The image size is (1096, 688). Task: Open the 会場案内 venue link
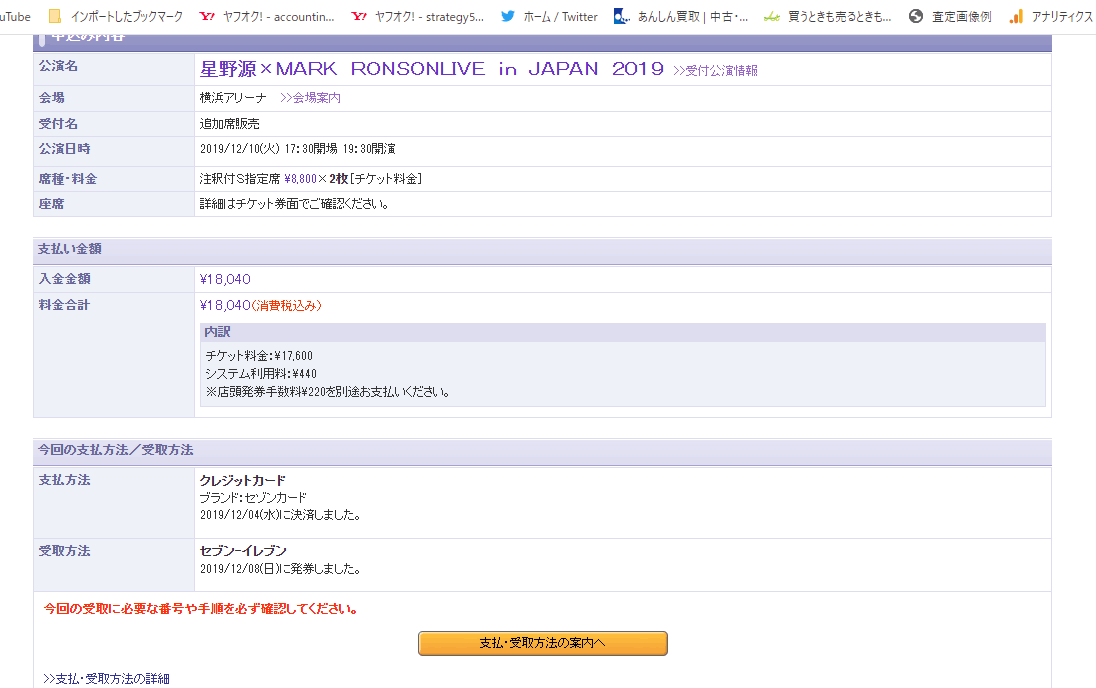(310, 98)
